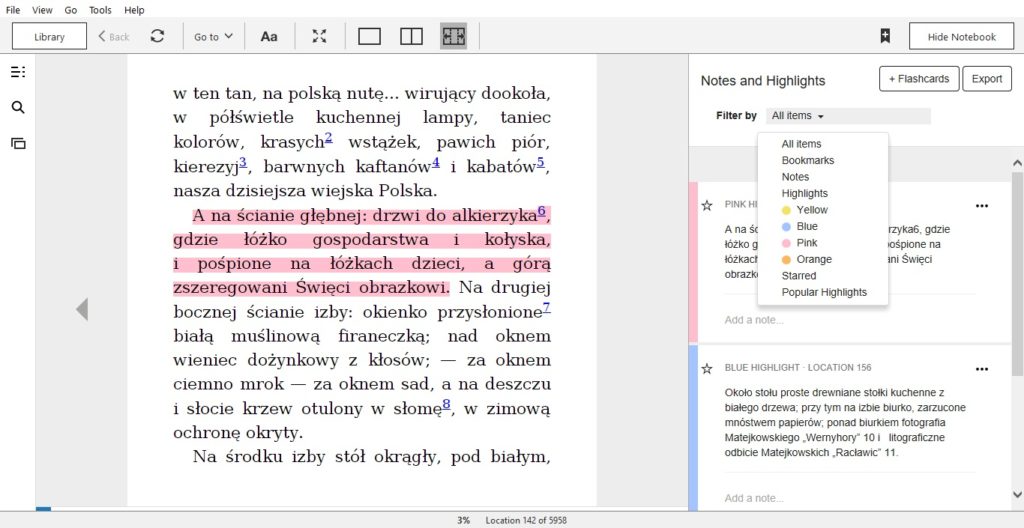Select auto-fit column layout icon
Image resolution: width=1024 pixels, height=528 pixels.
pos(453,36)
